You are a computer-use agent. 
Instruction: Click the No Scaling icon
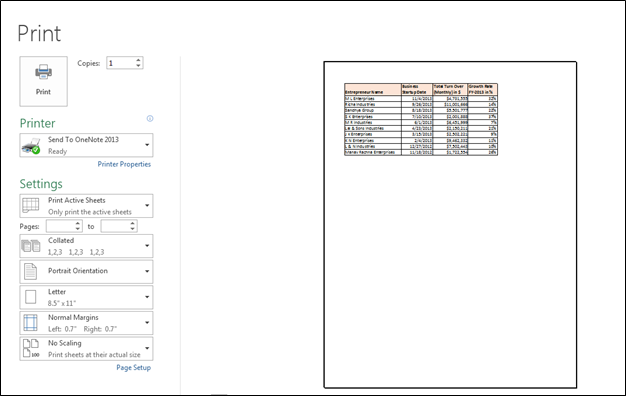31,348
